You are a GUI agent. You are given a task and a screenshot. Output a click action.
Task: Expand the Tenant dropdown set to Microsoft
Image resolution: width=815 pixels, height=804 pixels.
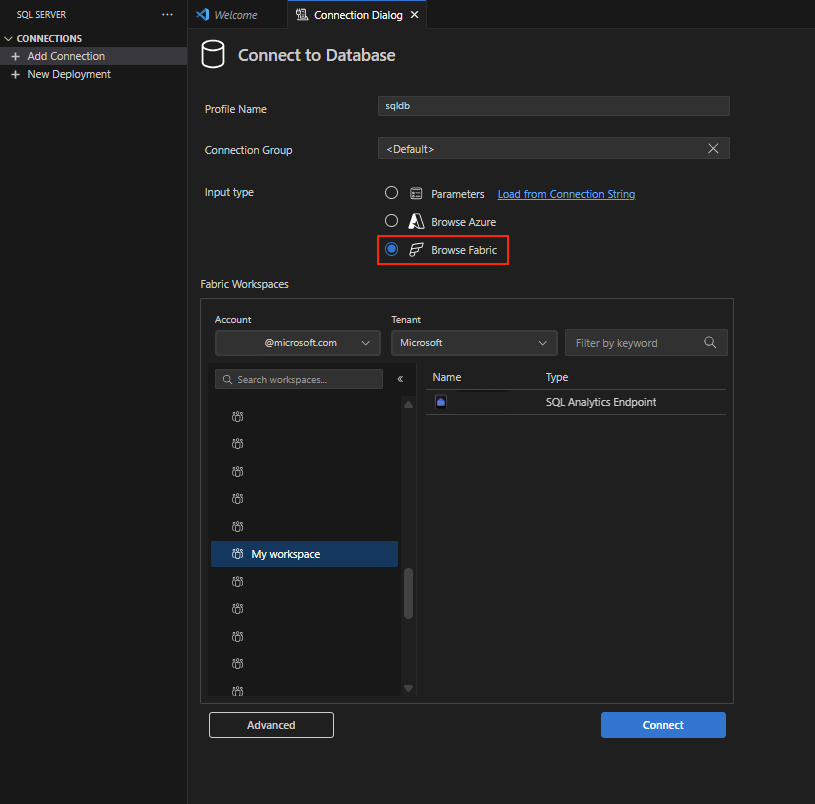tap(474, 343)
